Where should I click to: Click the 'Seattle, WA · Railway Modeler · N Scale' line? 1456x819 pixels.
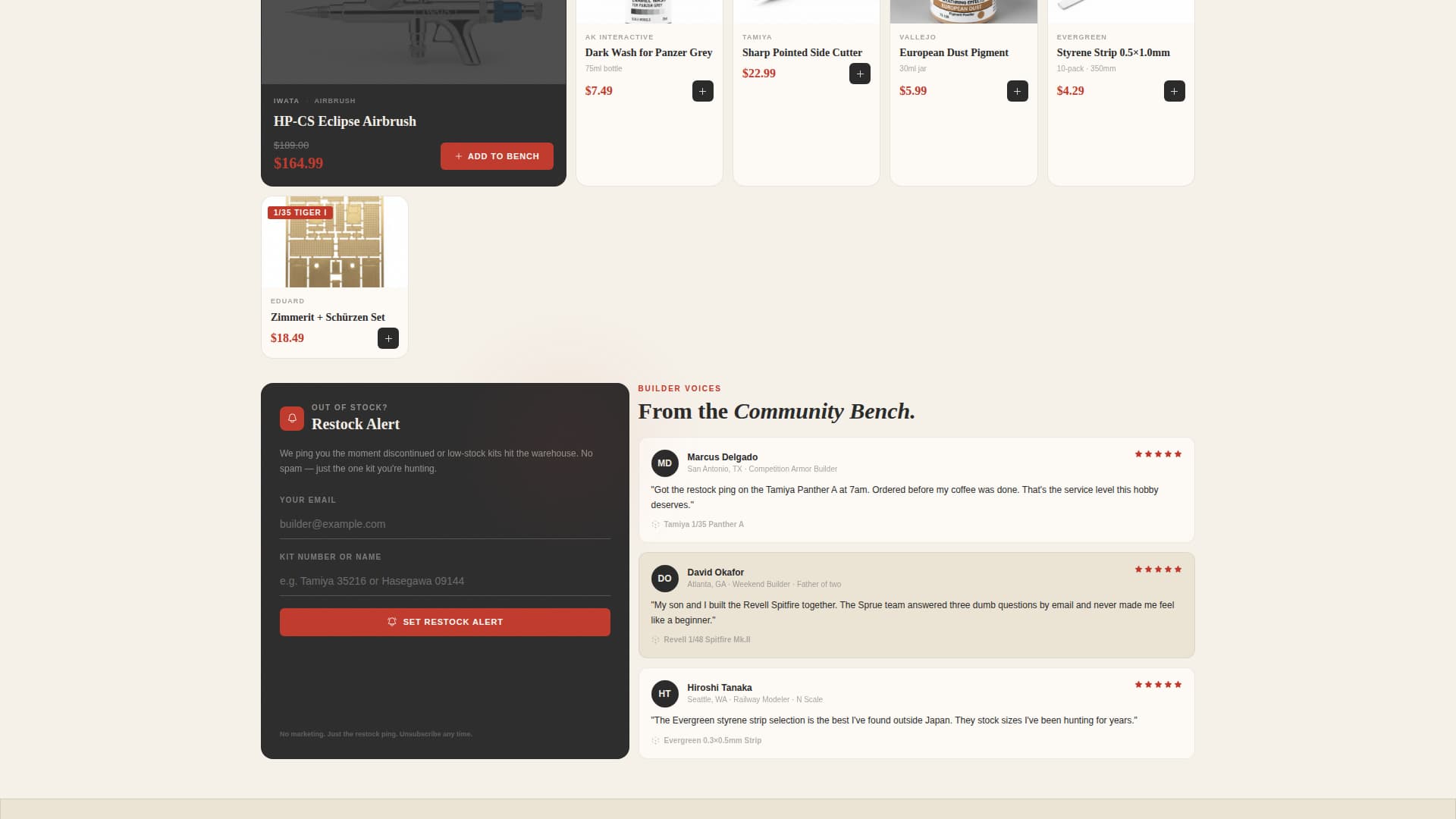point(755,700)
